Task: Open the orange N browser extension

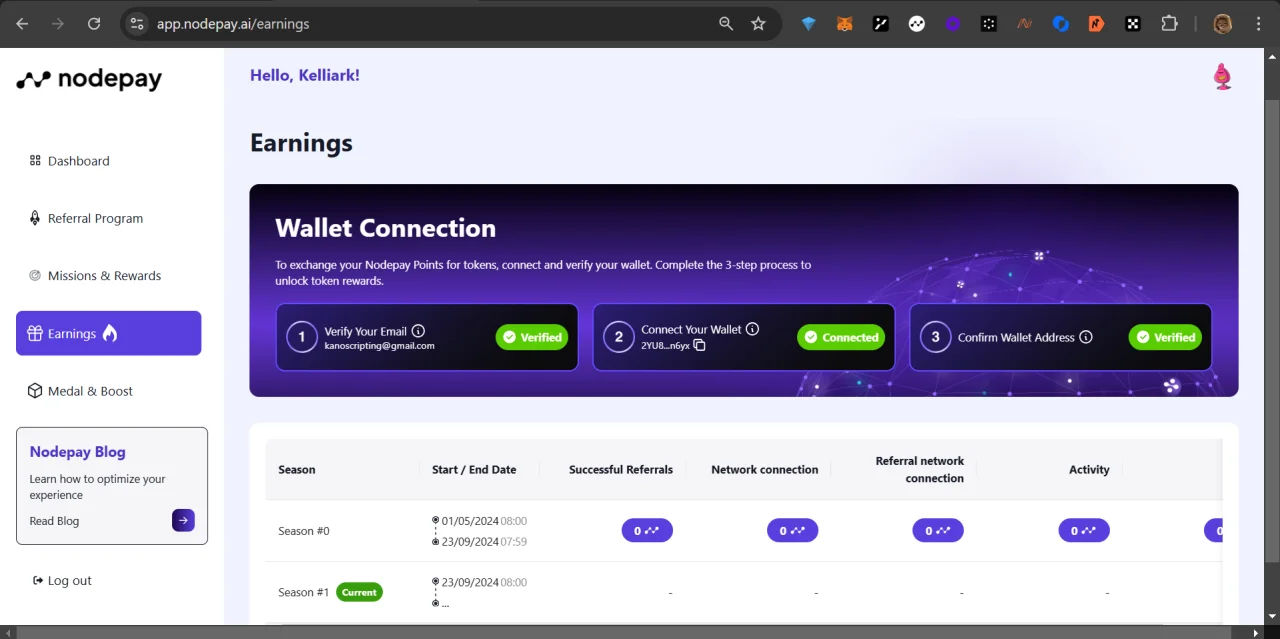Action: pos(1097,24)
